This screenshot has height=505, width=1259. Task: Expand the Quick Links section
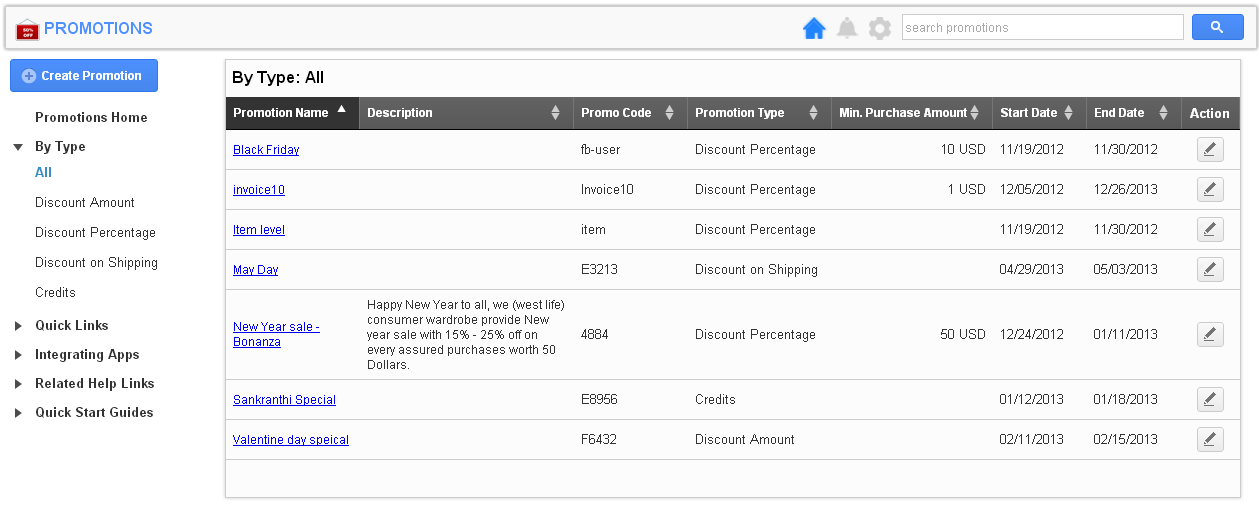[18, 326]
